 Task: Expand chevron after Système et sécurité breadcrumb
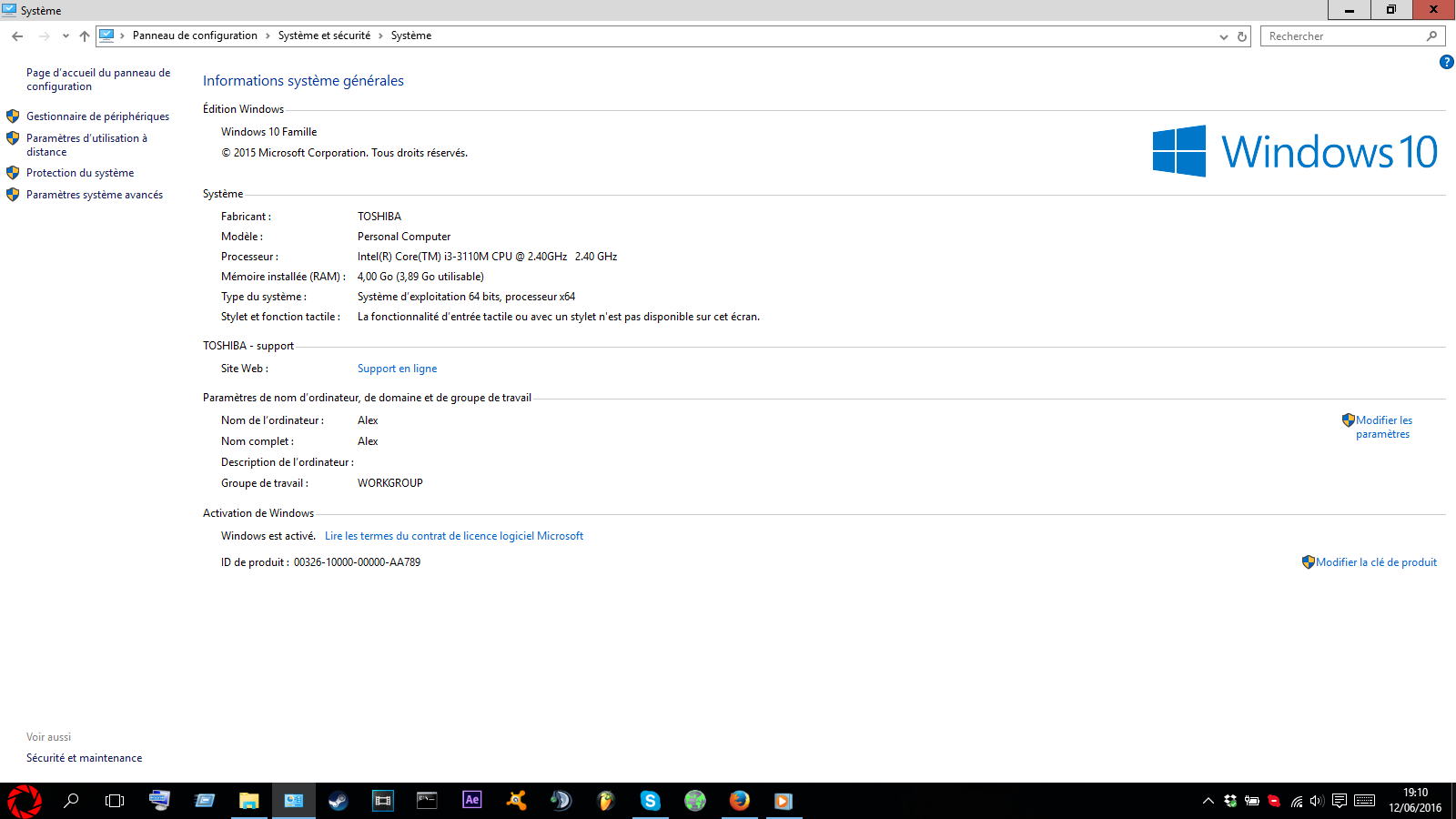coord(380,36)
